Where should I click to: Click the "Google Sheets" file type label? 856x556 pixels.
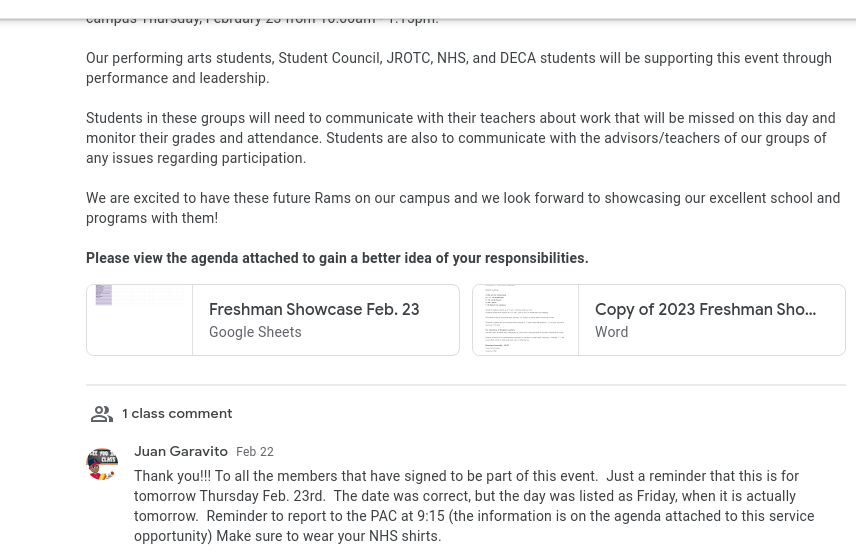click(x=255, y=332)
